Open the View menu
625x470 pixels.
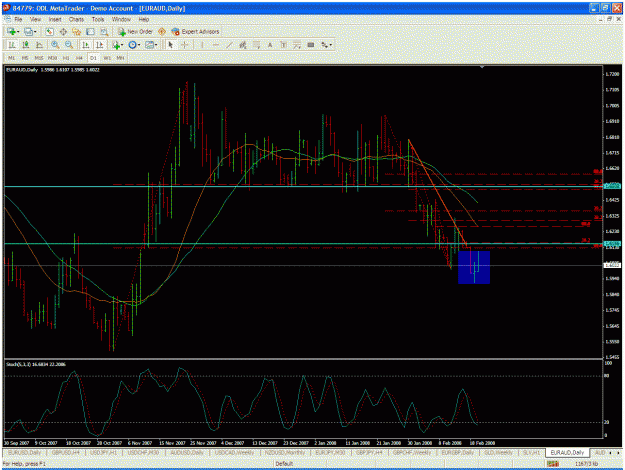point(35,19)
